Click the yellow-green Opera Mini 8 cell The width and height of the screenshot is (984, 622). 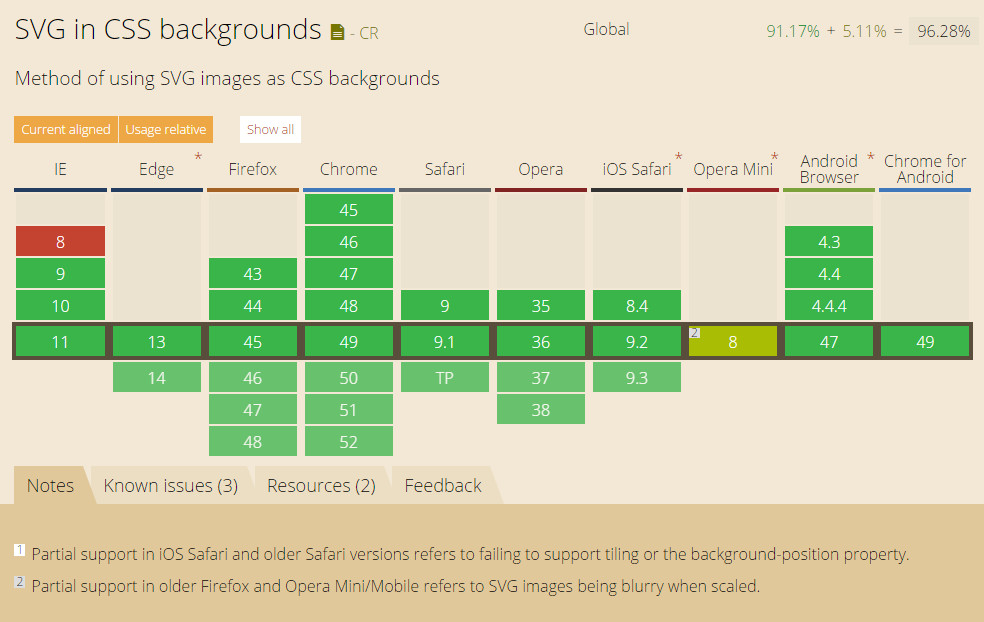click(x=732, y=341)
